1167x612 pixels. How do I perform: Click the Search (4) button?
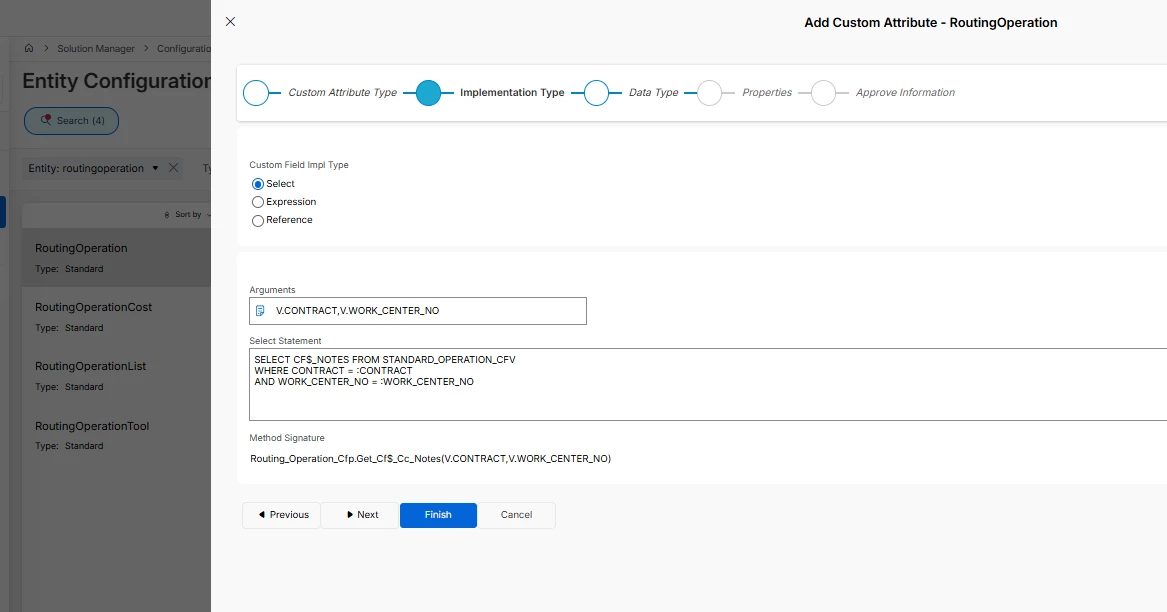coord(71,121)
